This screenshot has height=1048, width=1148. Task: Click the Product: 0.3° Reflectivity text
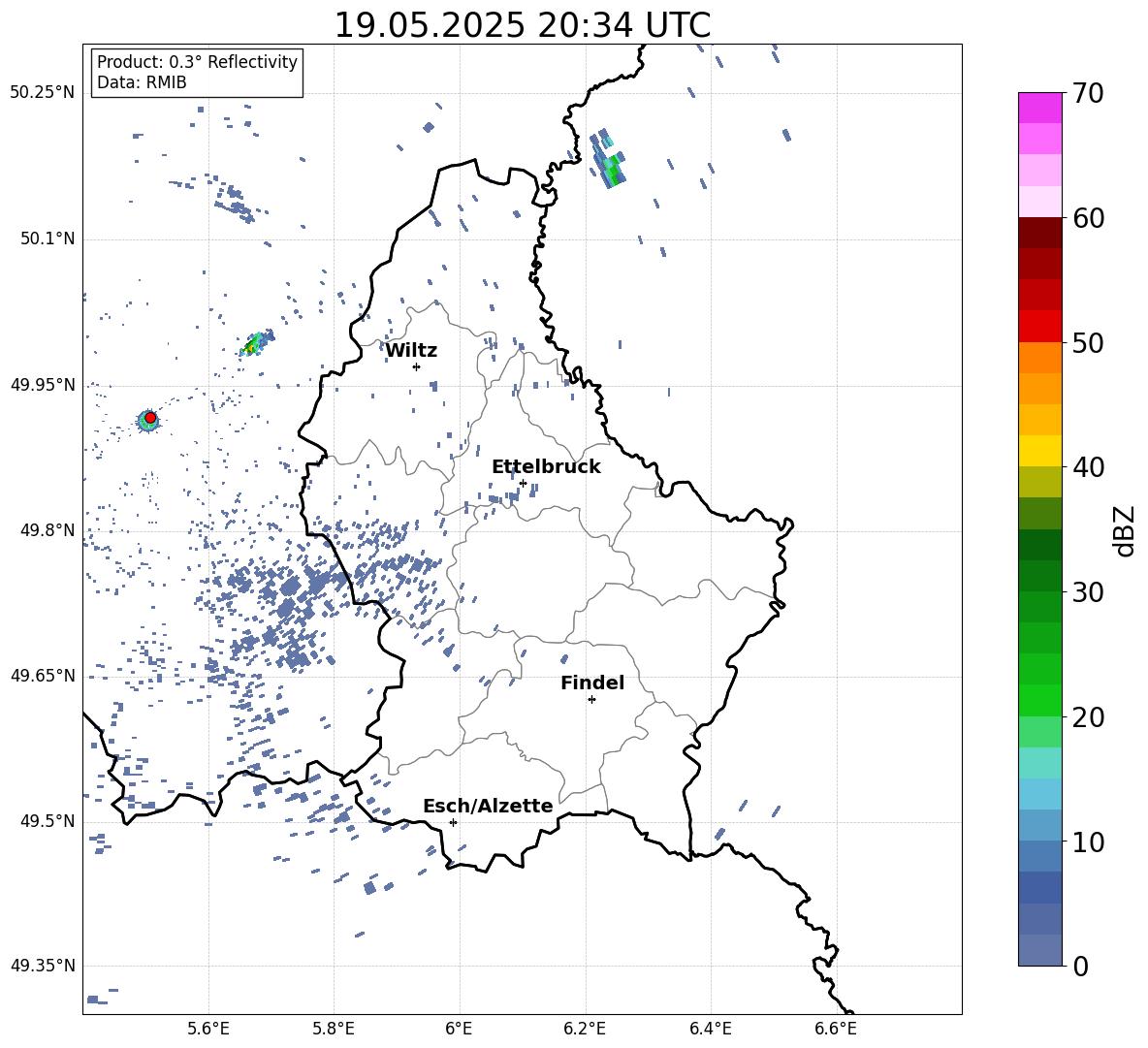pos(197,62)
